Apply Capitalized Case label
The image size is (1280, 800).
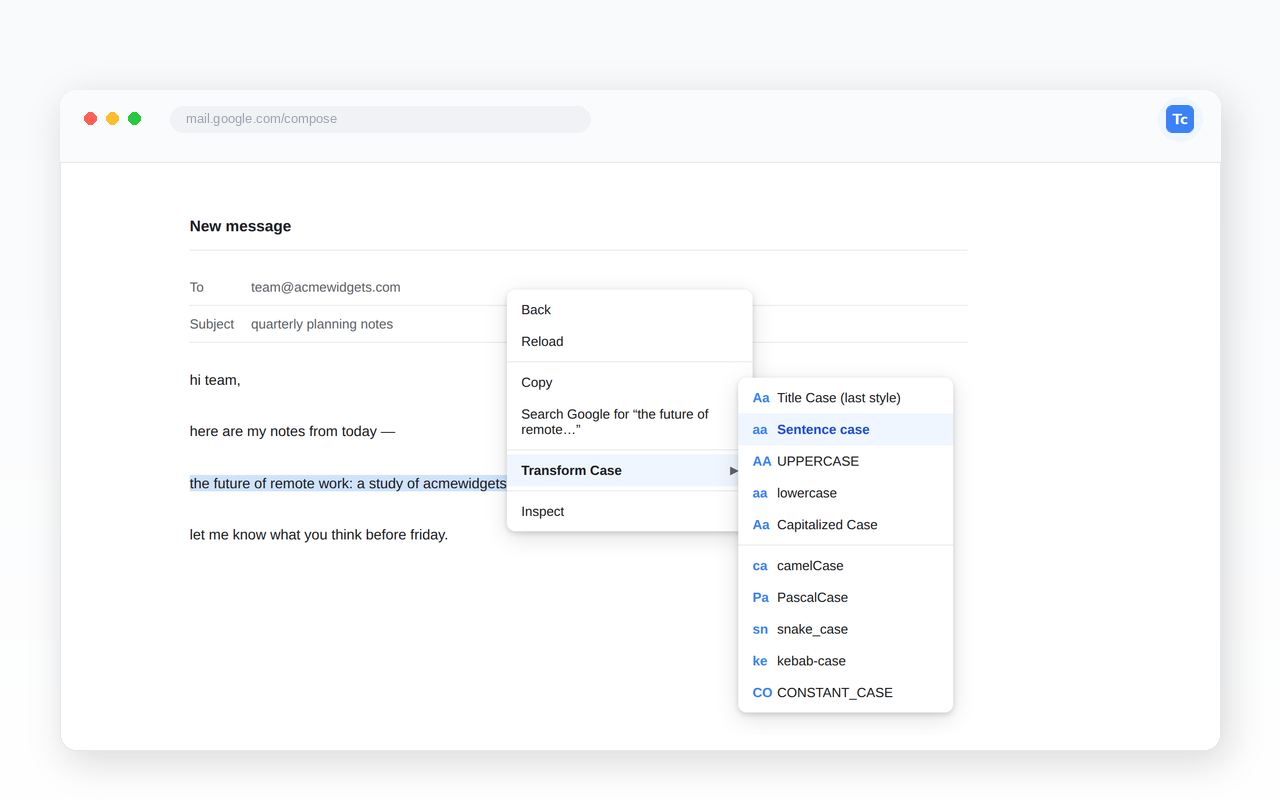[x=827, y=525]
